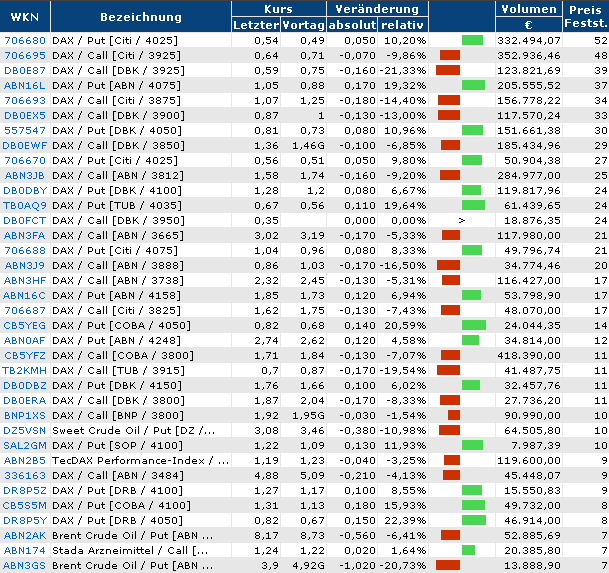Click the '>' marker in DB0FCT row

tap(461, 221)
